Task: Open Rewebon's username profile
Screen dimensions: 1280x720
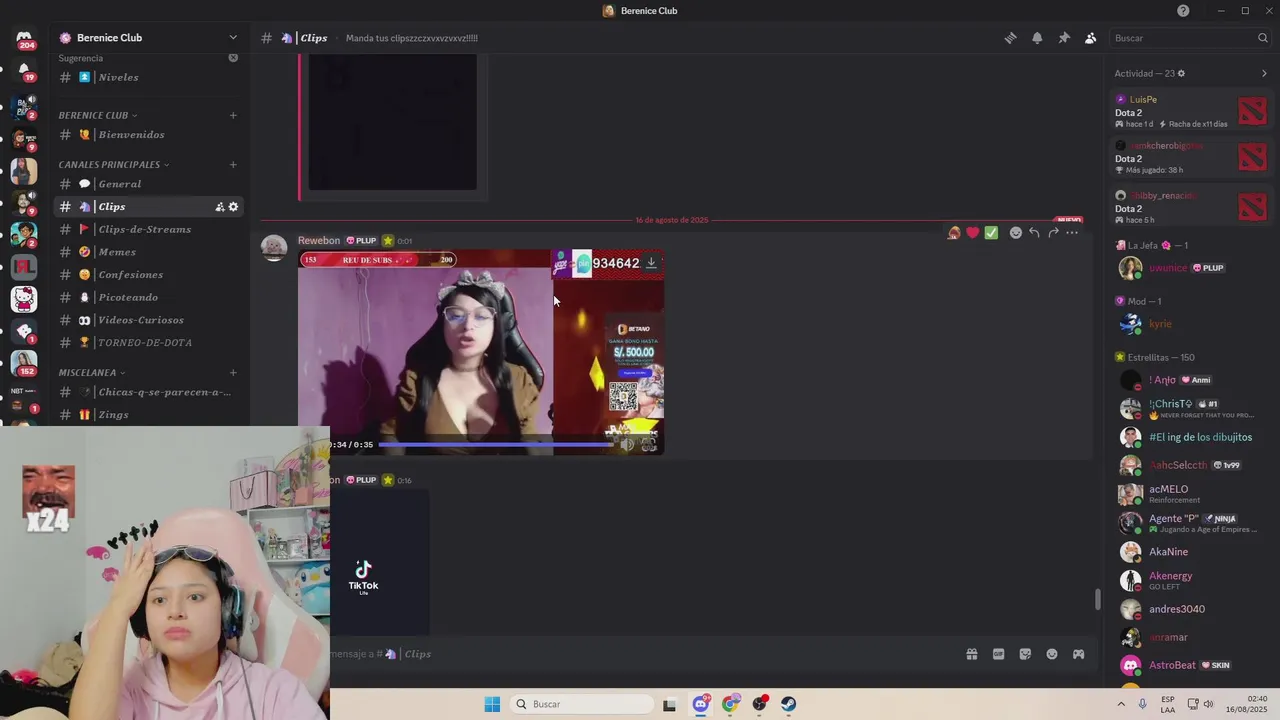Action: pos(319,241)
